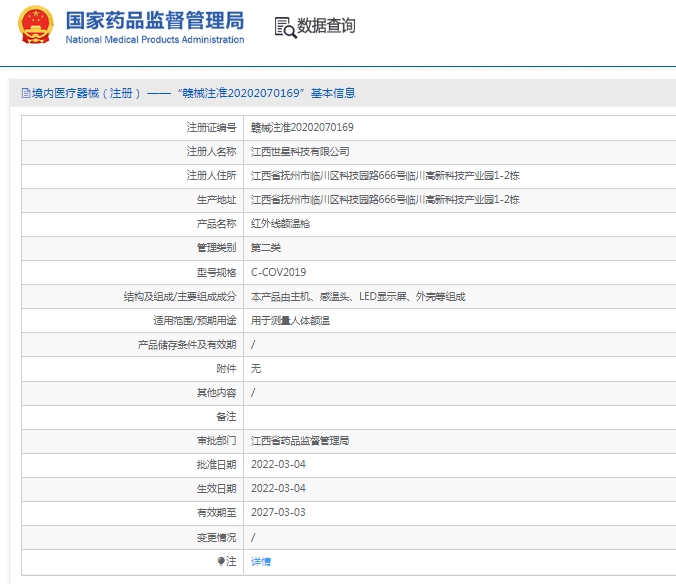Select model spec C-COV2019
The height and width of the screenshot is (584, 676).
[279, 272]
